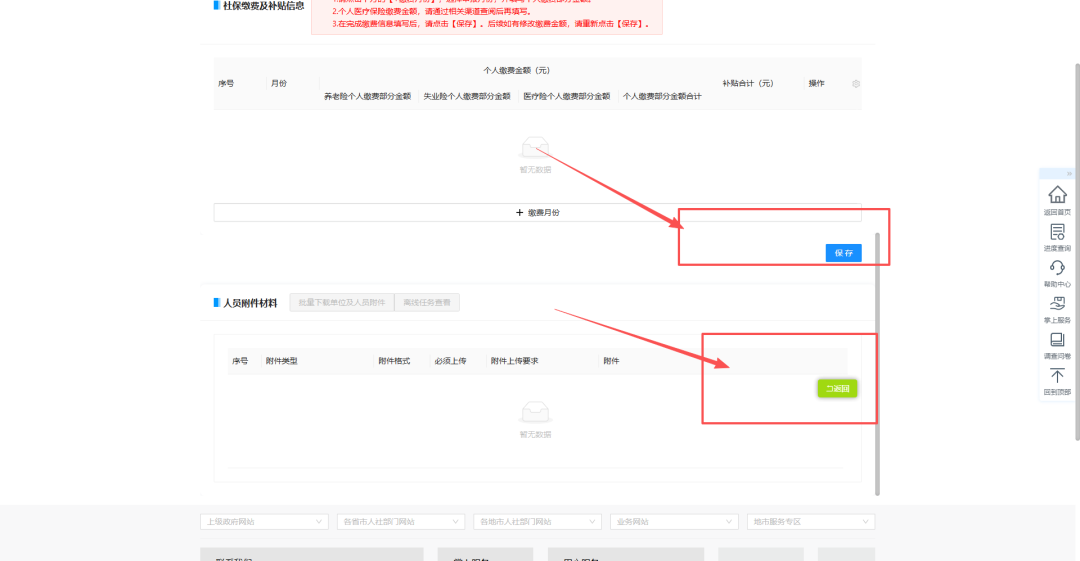
Task: Click the 月份 column header
Action: click(278, 83)
